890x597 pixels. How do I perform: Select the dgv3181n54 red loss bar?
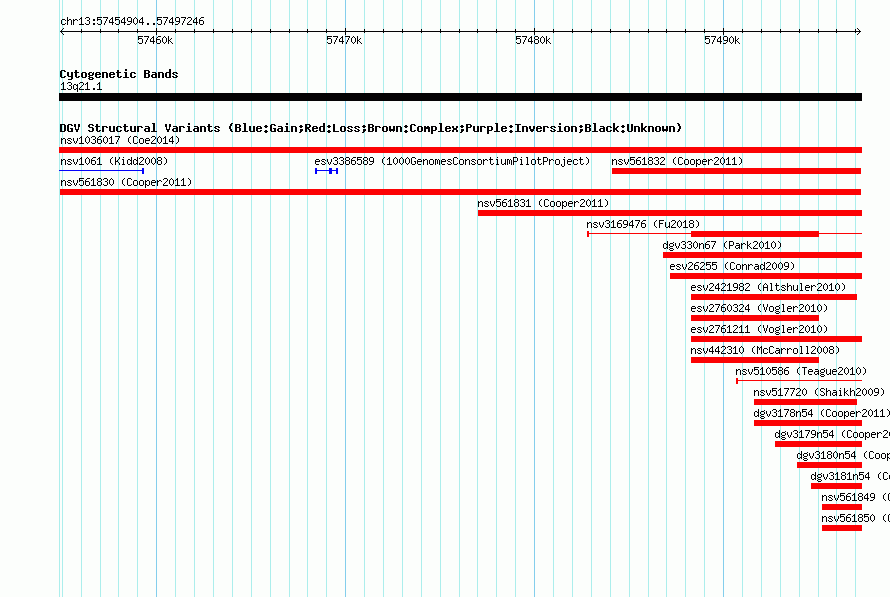click(837, 486)
